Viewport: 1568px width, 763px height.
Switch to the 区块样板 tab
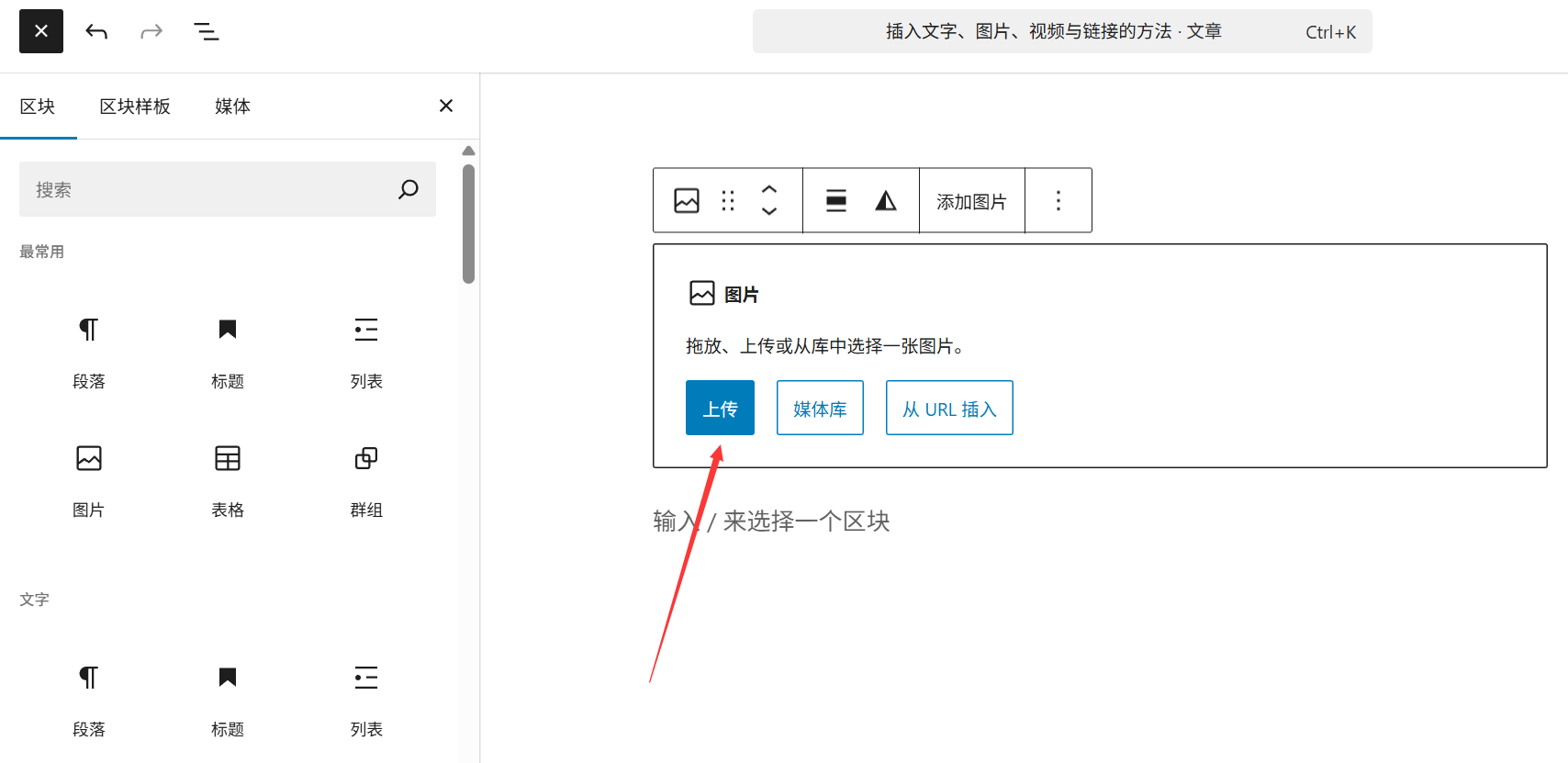coord(135,107)
